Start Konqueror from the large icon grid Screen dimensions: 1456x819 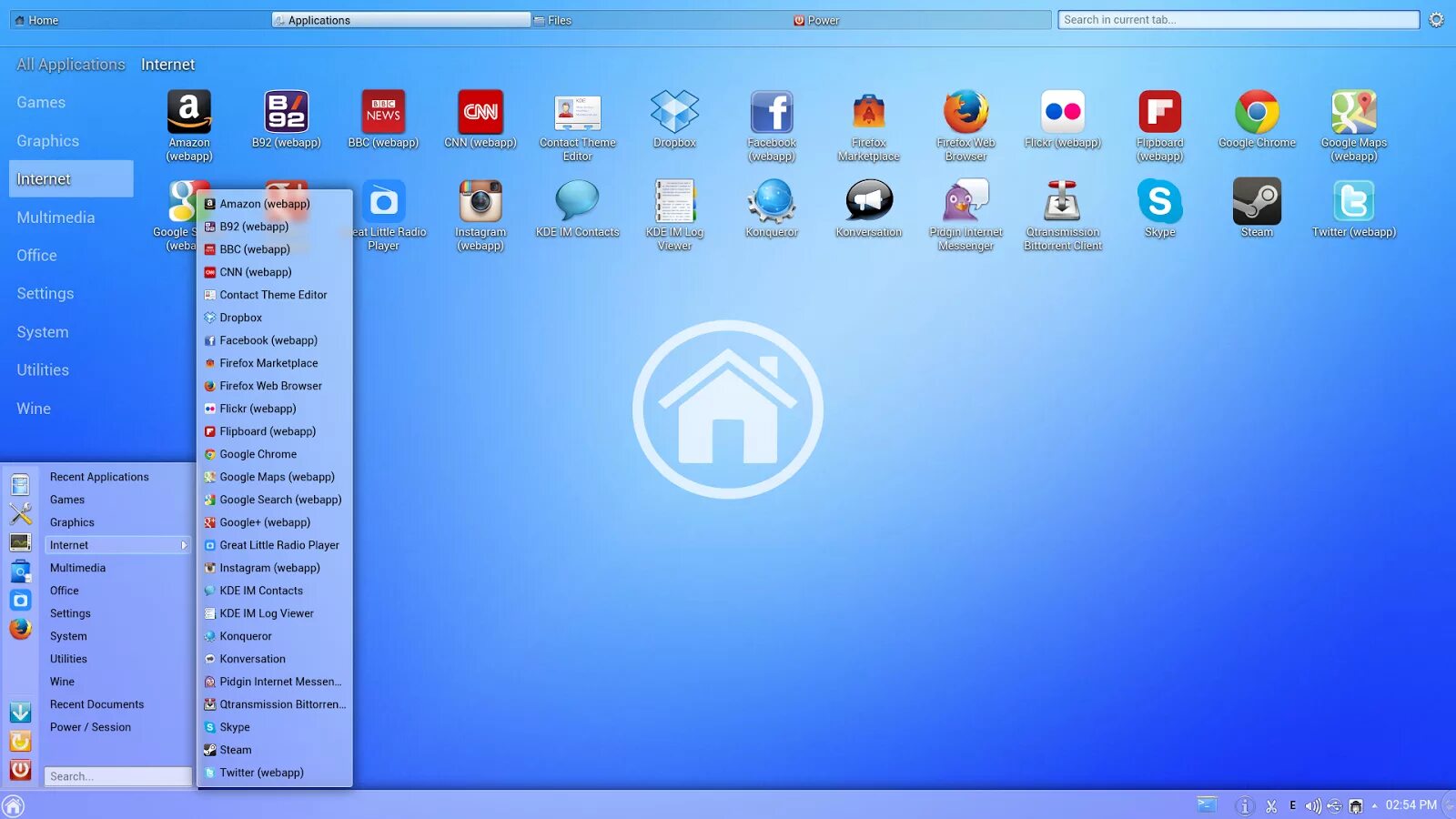click(772, 201)
